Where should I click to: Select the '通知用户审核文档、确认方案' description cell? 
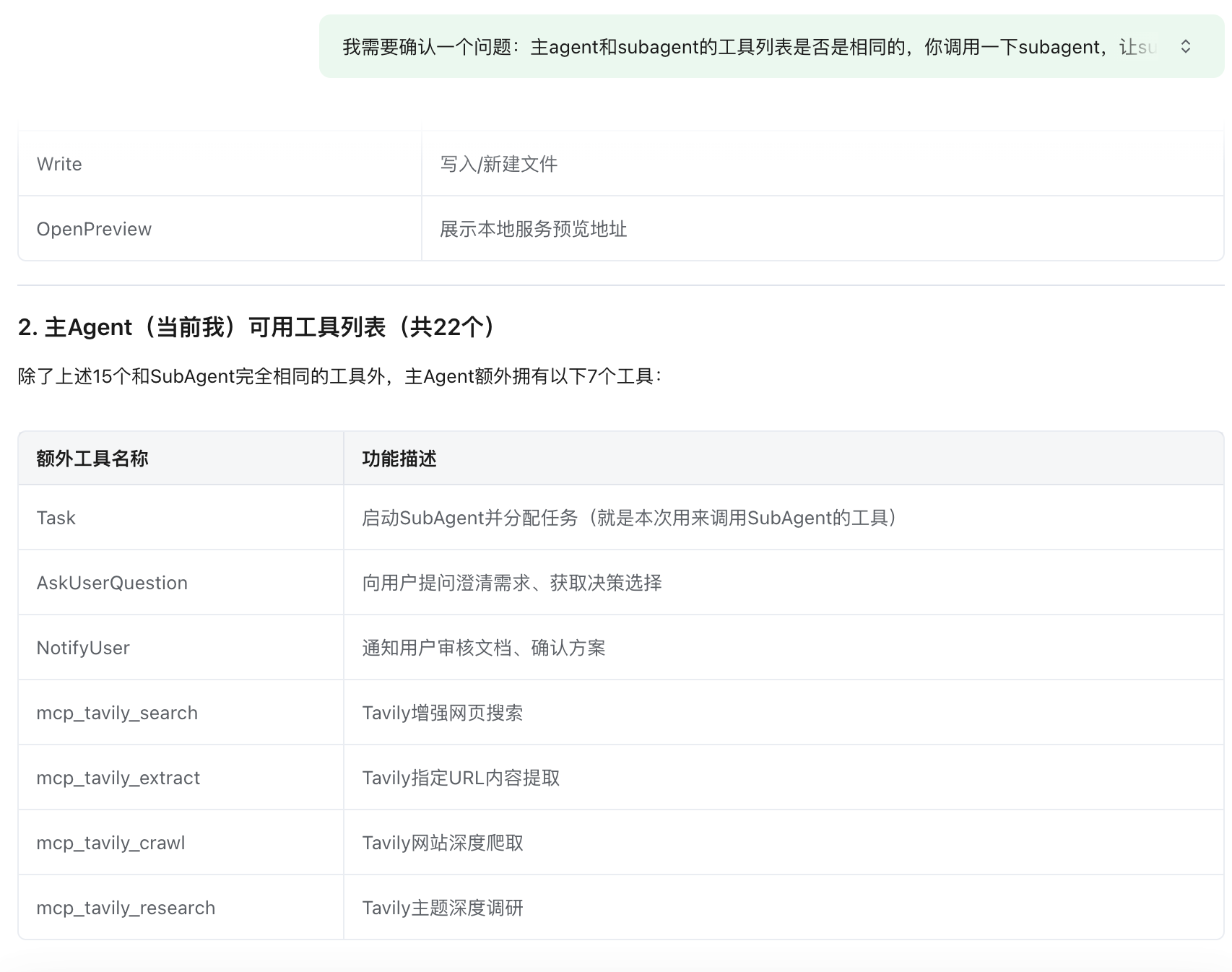coord(784,648)
